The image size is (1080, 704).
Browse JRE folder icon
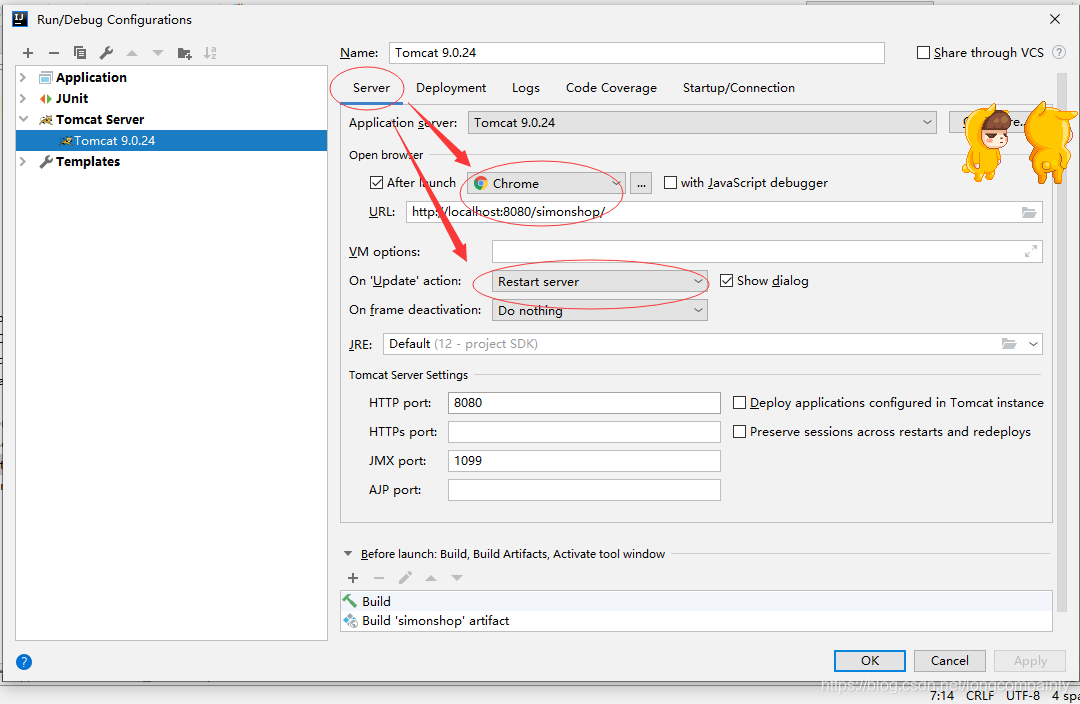pos(1009,344)
